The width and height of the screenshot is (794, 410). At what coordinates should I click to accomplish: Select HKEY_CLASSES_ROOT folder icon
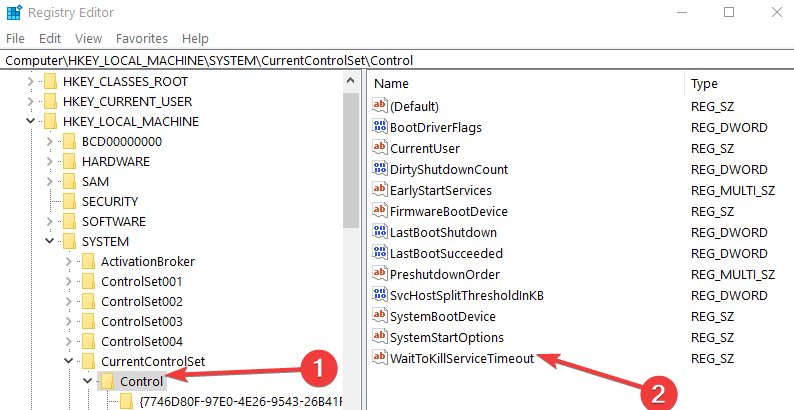click(x=50, y=81)
